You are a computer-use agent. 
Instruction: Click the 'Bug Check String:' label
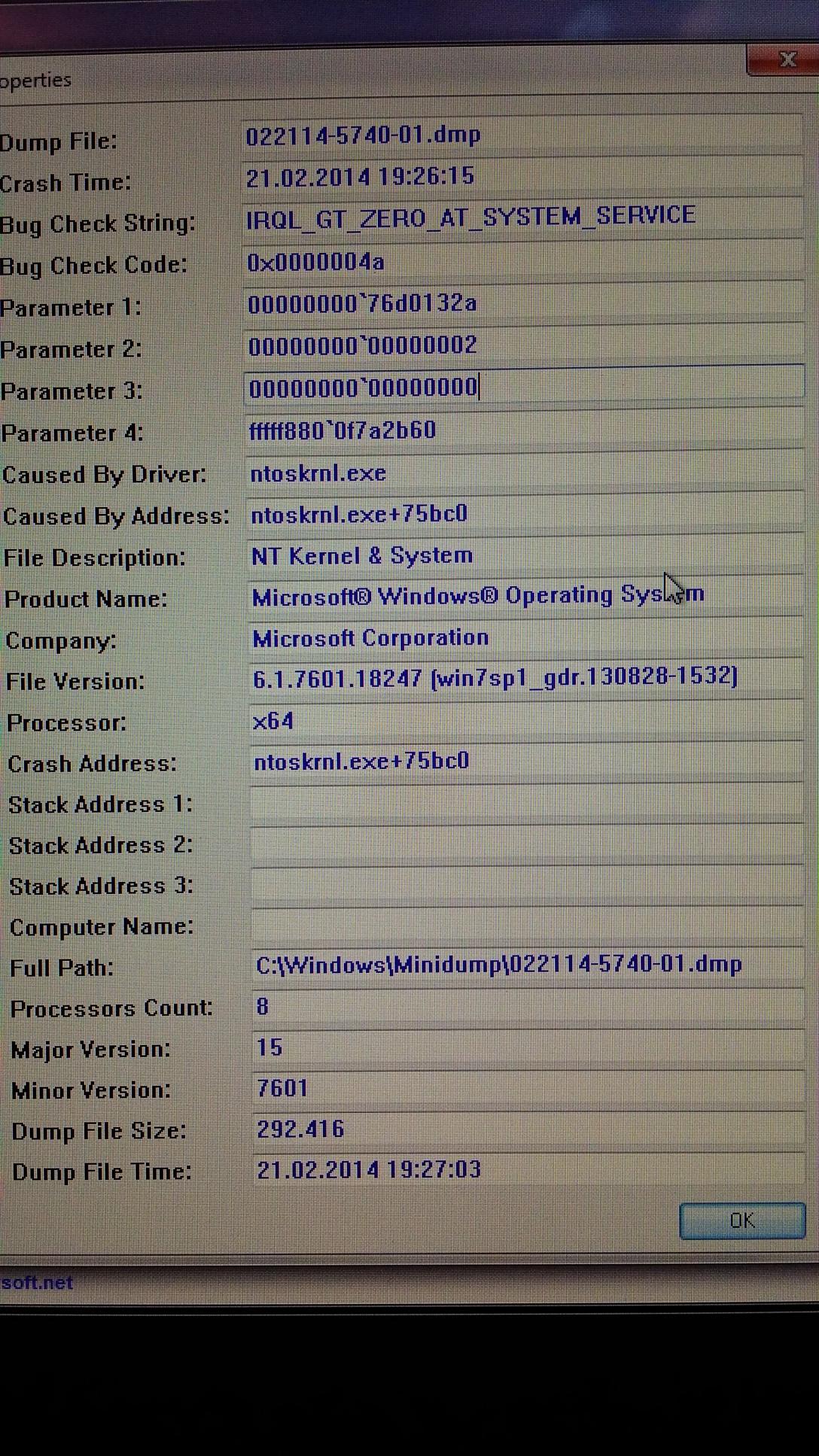pyautogui.click(x=97, y=224)
